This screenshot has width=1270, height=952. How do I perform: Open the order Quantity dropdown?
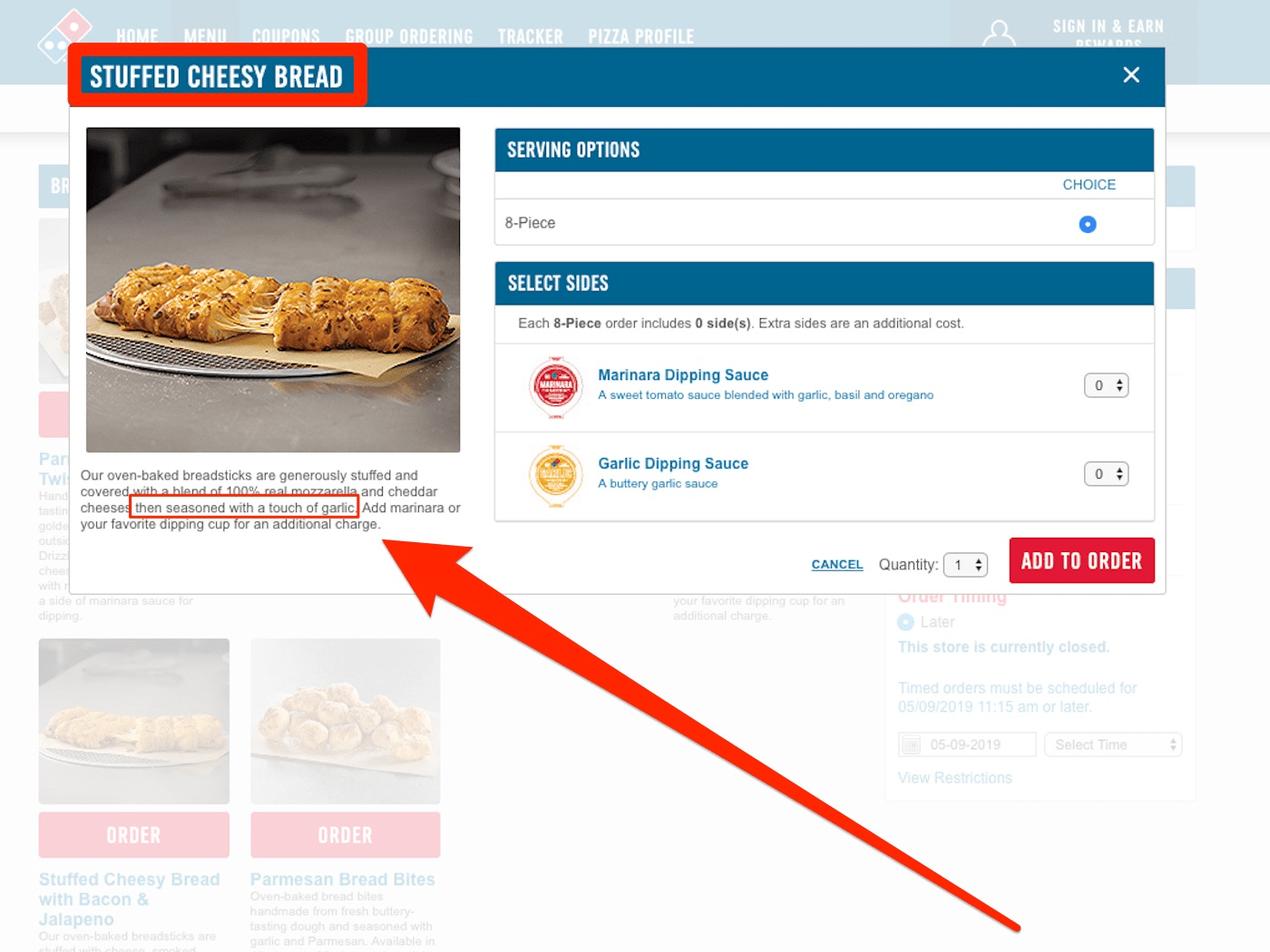tap(965, 565)
